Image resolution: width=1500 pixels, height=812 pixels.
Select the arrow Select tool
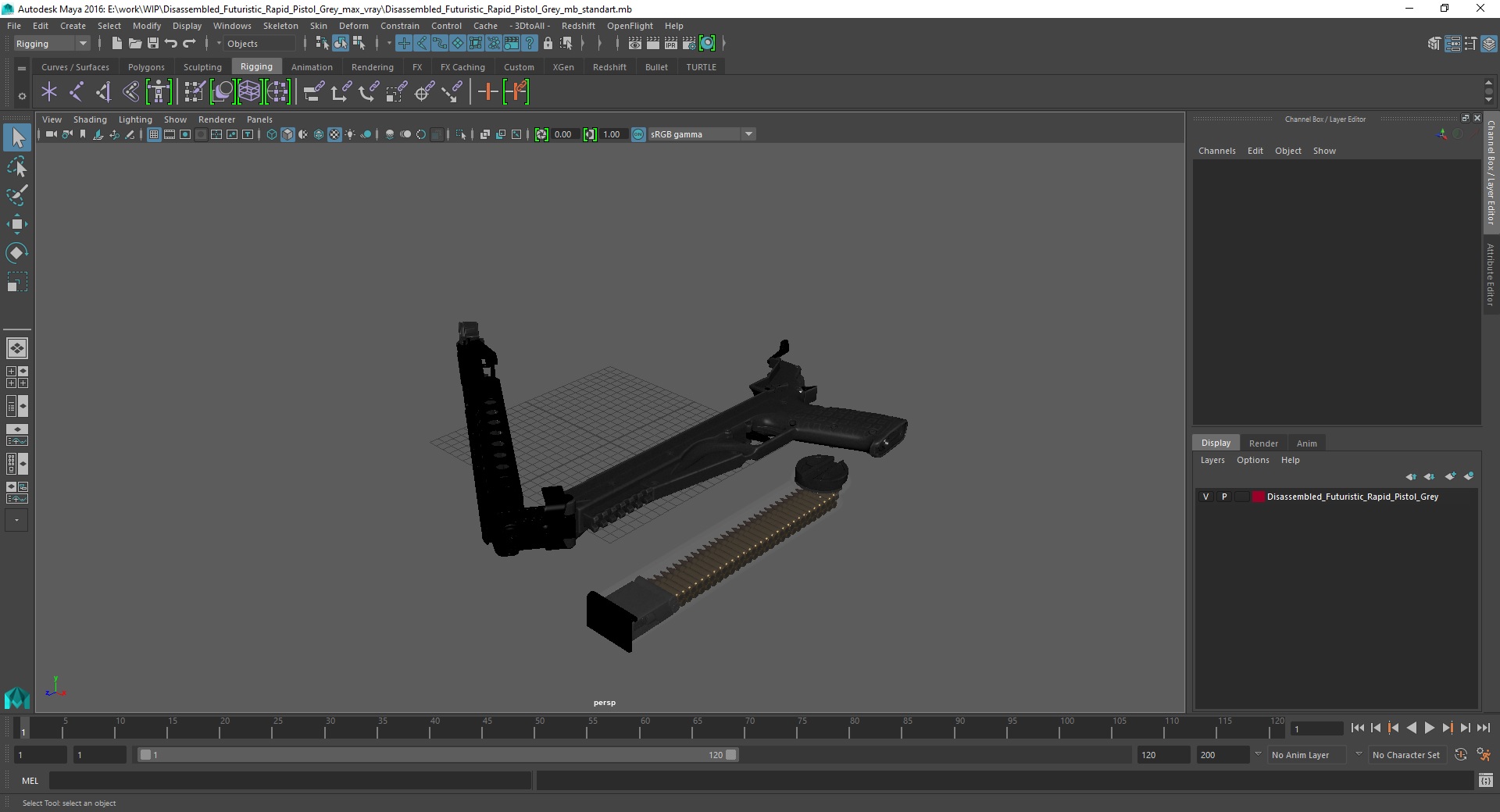click(x=17, y=138)
